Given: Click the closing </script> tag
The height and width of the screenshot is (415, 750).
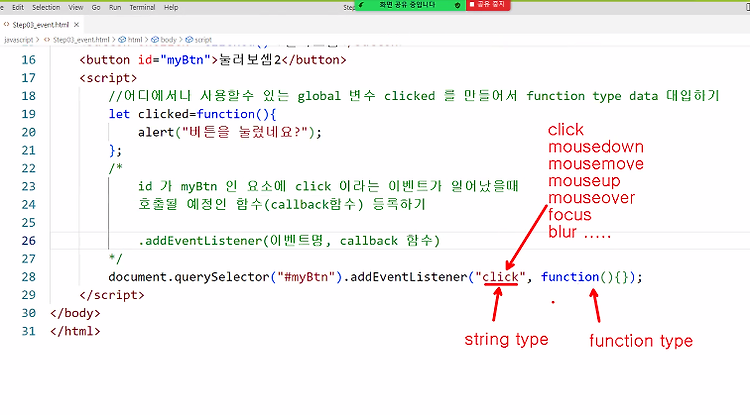Looking at the screenshot, I should click(x=112, y=295).
